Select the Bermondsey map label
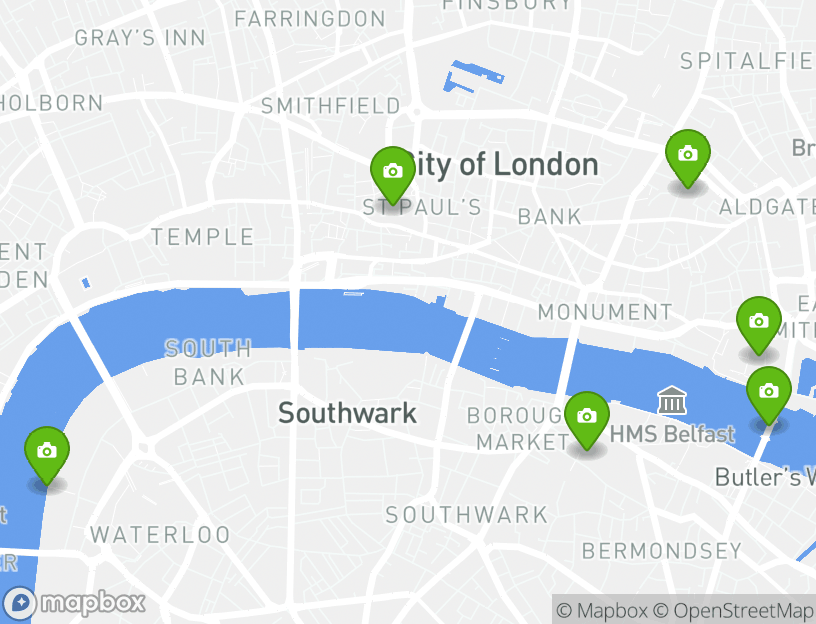This screenshot has height=624, width=816. point(661,551)
